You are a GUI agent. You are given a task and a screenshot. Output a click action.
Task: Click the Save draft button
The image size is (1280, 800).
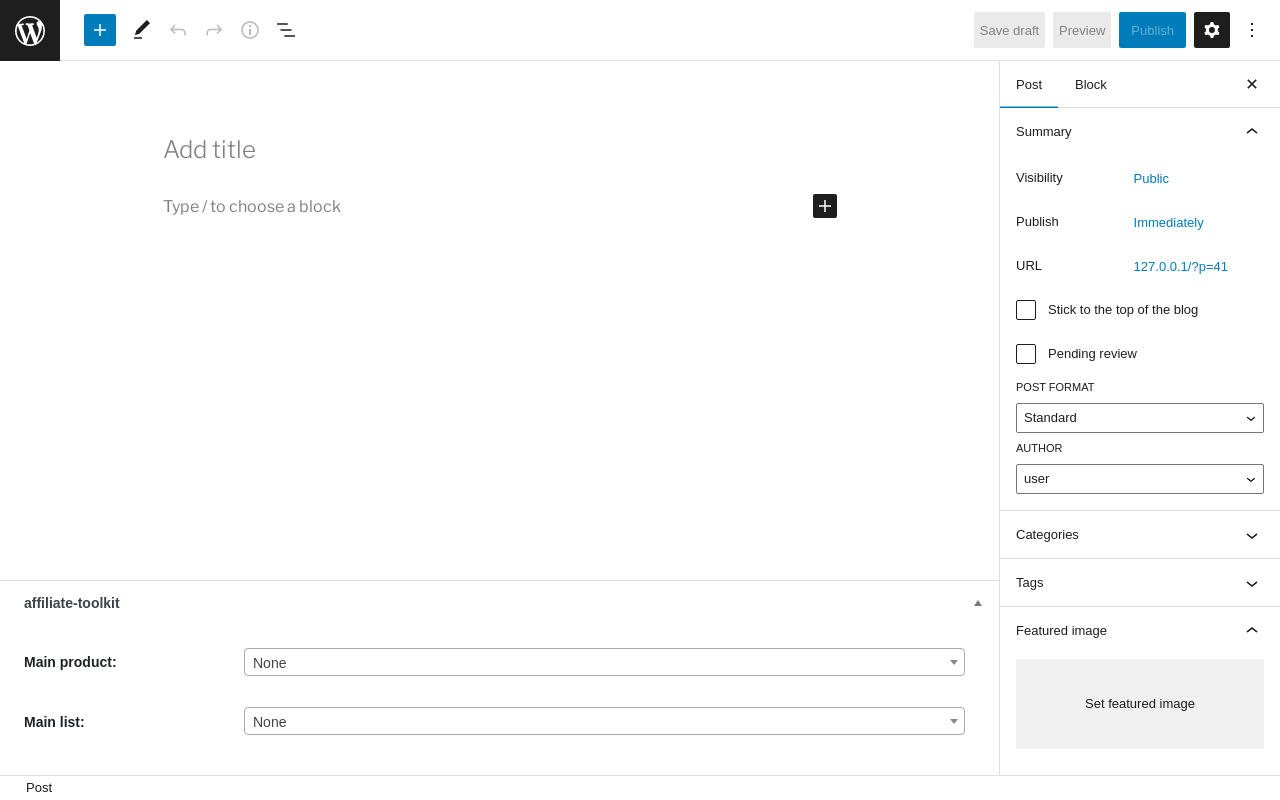pyautogui.click(x=1009, y=30)
